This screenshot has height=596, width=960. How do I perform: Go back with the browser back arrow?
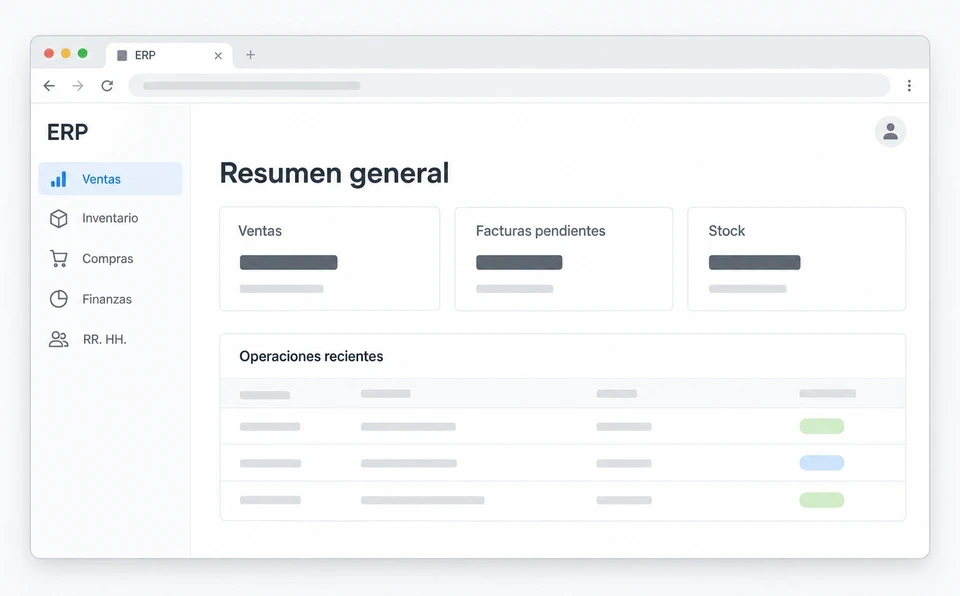coord(49,86)
